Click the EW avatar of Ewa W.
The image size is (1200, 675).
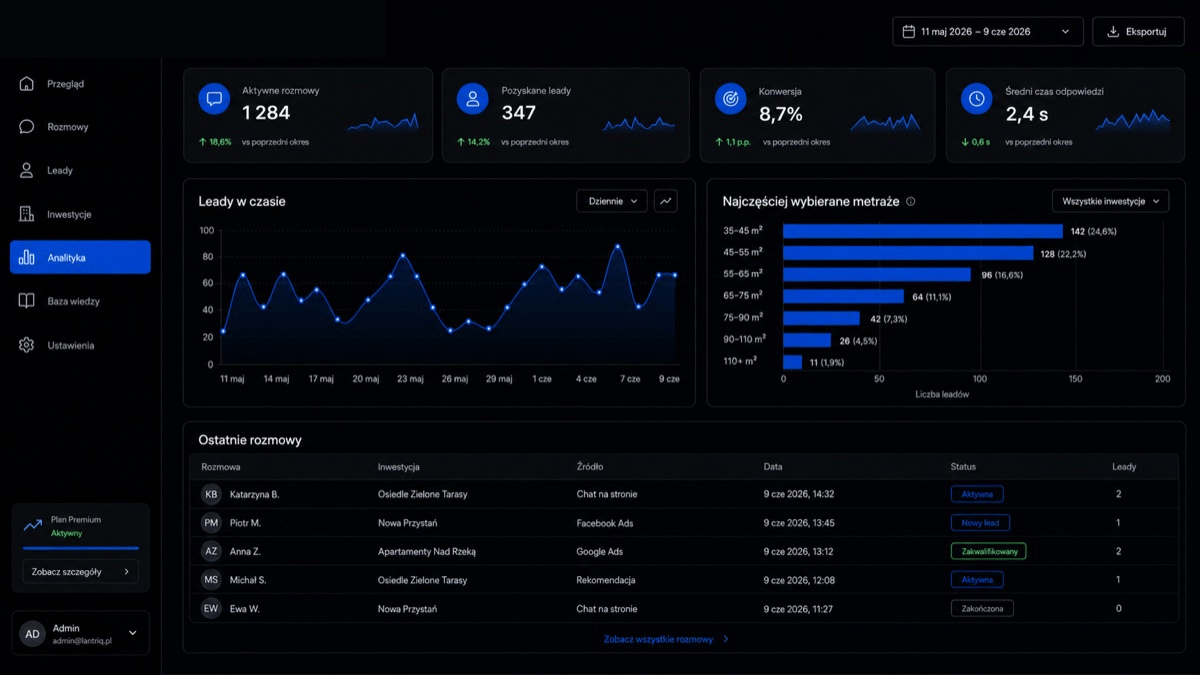coord(211,608)
